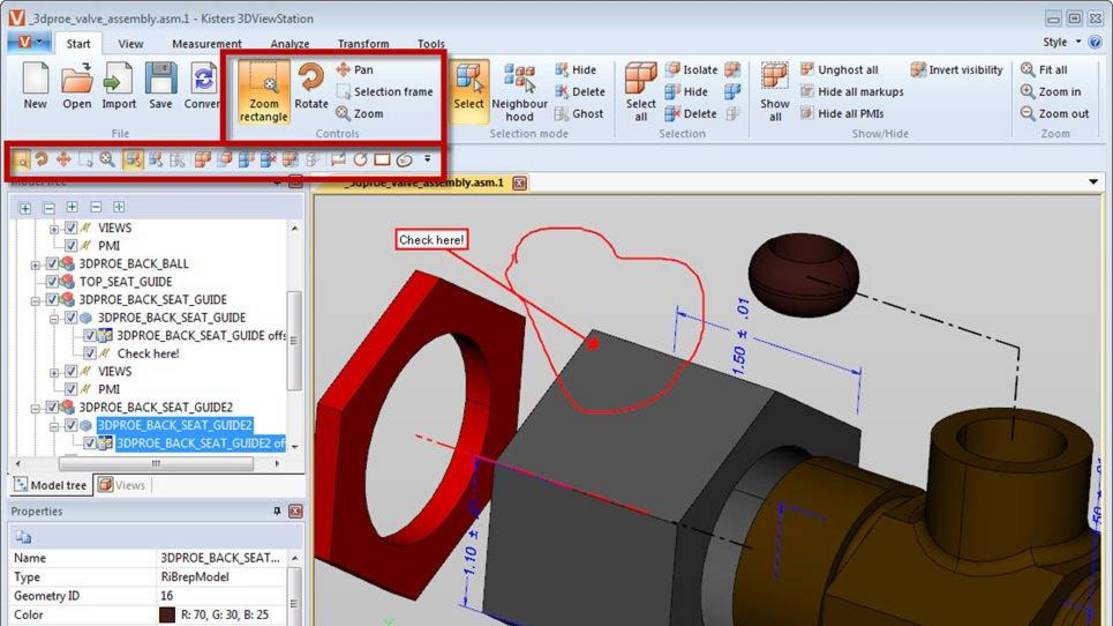Click the pan cross-arrows in quick access toolbar
The image size is (1113, 626).
[x=63, y=160]
